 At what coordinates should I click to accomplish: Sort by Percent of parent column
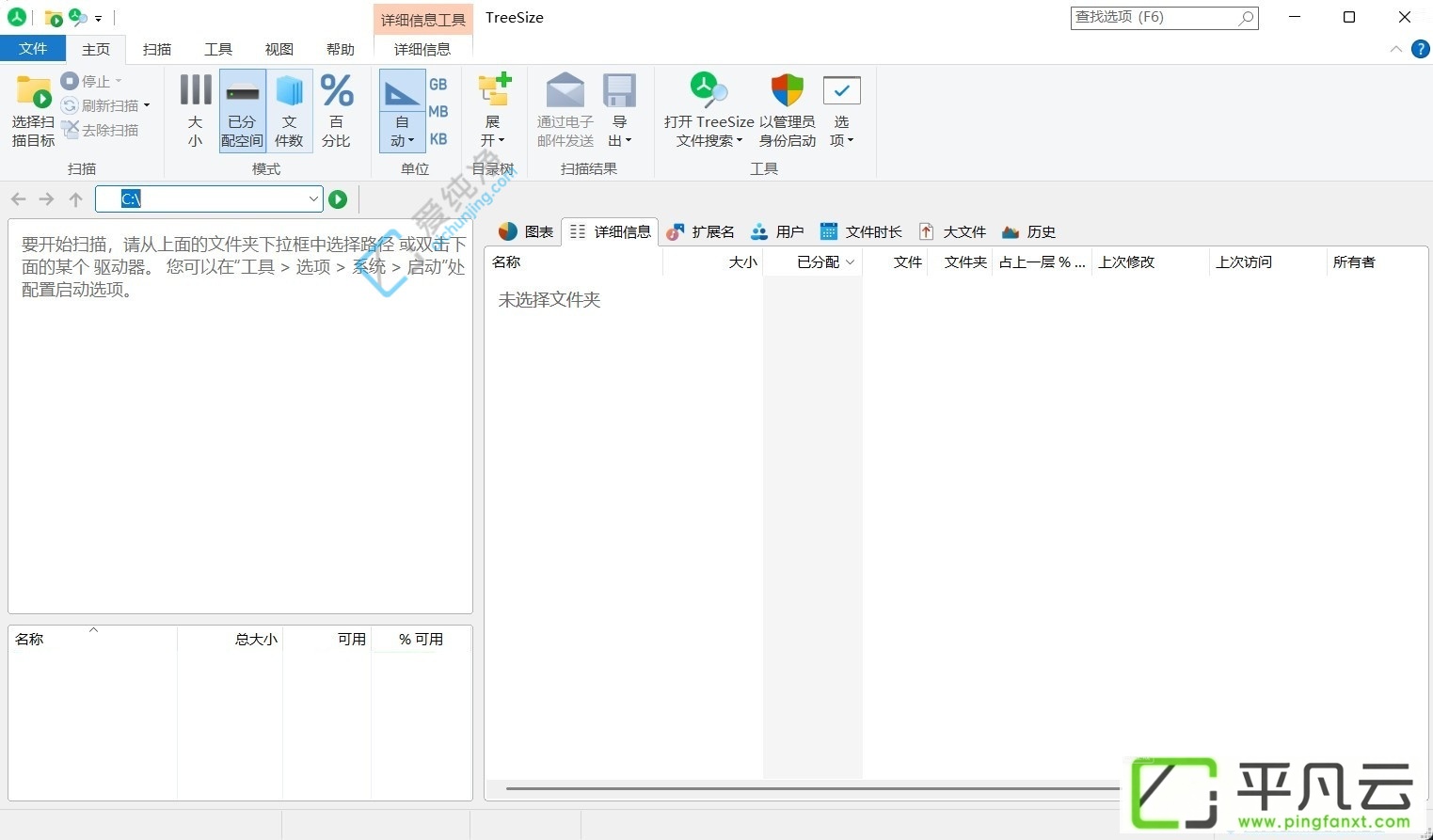click(x=1043, y=262)
